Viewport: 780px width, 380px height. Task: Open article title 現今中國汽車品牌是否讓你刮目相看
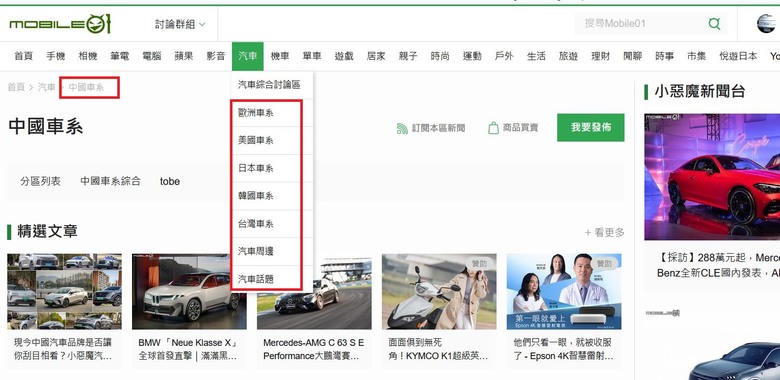63,350
